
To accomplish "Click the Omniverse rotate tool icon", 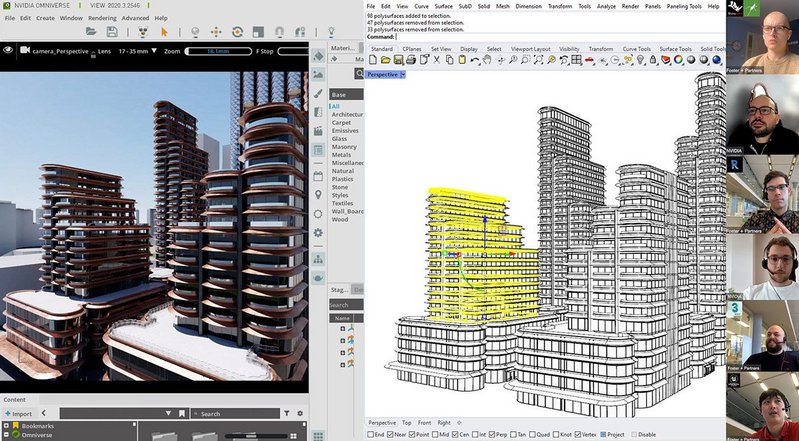I will click(237, 32).
